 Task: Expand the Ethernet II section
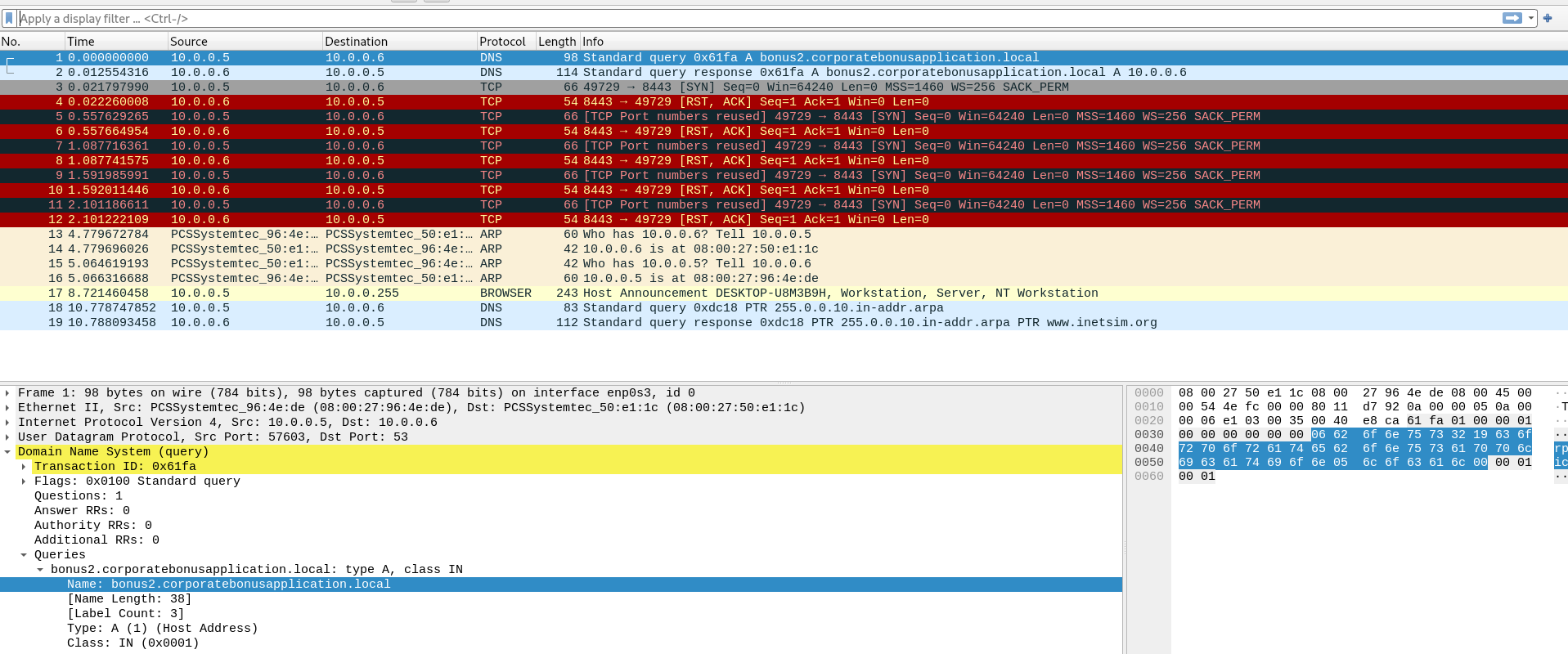[x=7, y=408]
